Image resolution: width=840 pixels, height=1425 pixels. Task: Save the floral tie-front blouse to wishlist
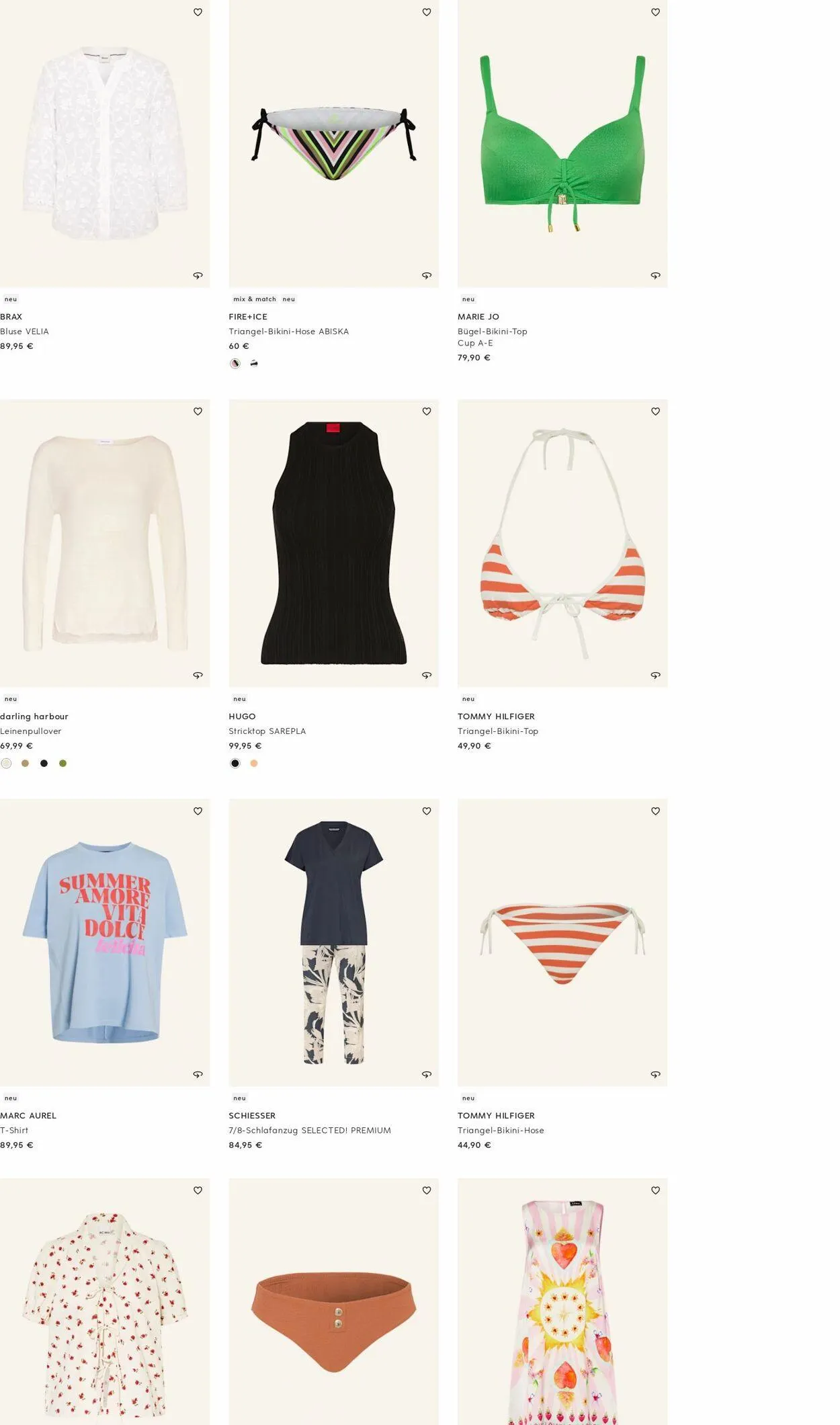198,1190
